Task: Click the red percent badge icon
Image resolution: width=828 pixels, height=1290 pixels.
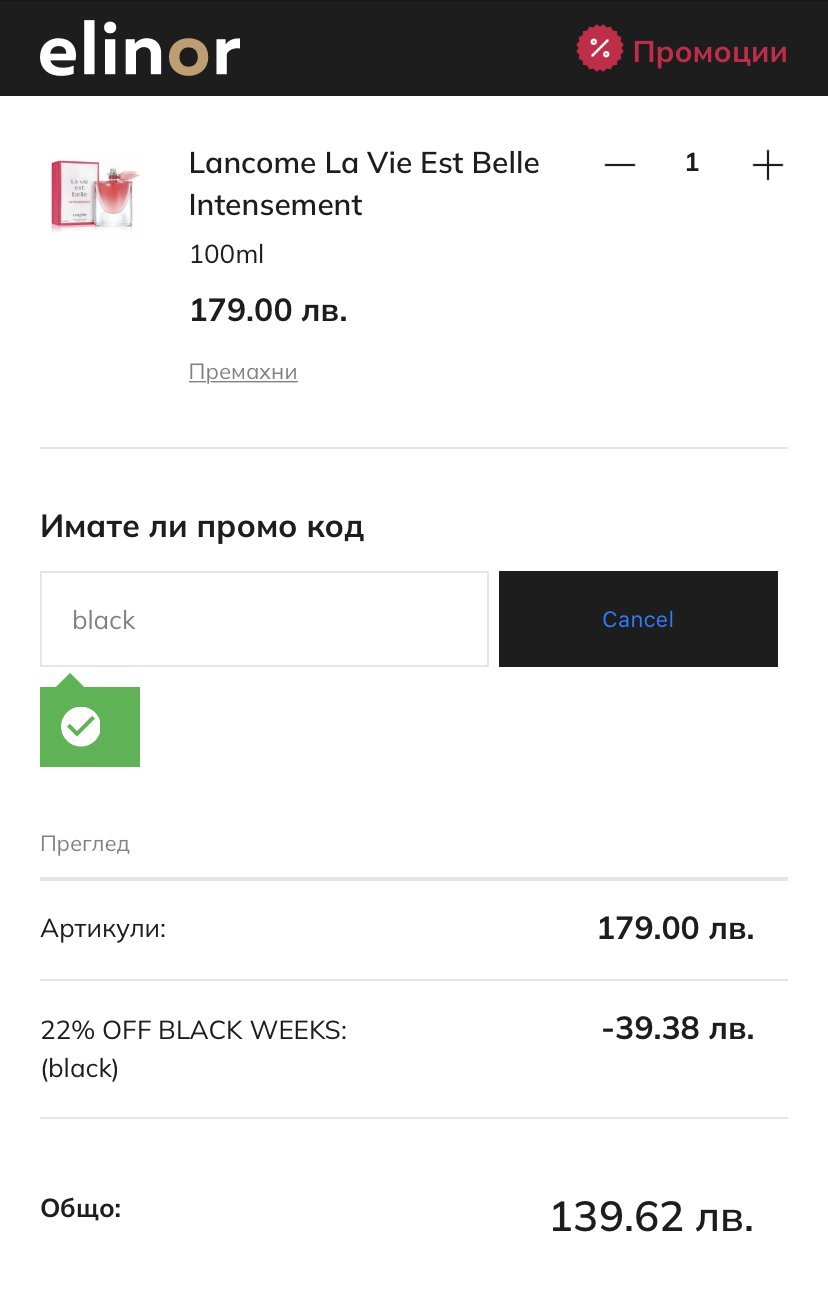Action: point(599,49)
